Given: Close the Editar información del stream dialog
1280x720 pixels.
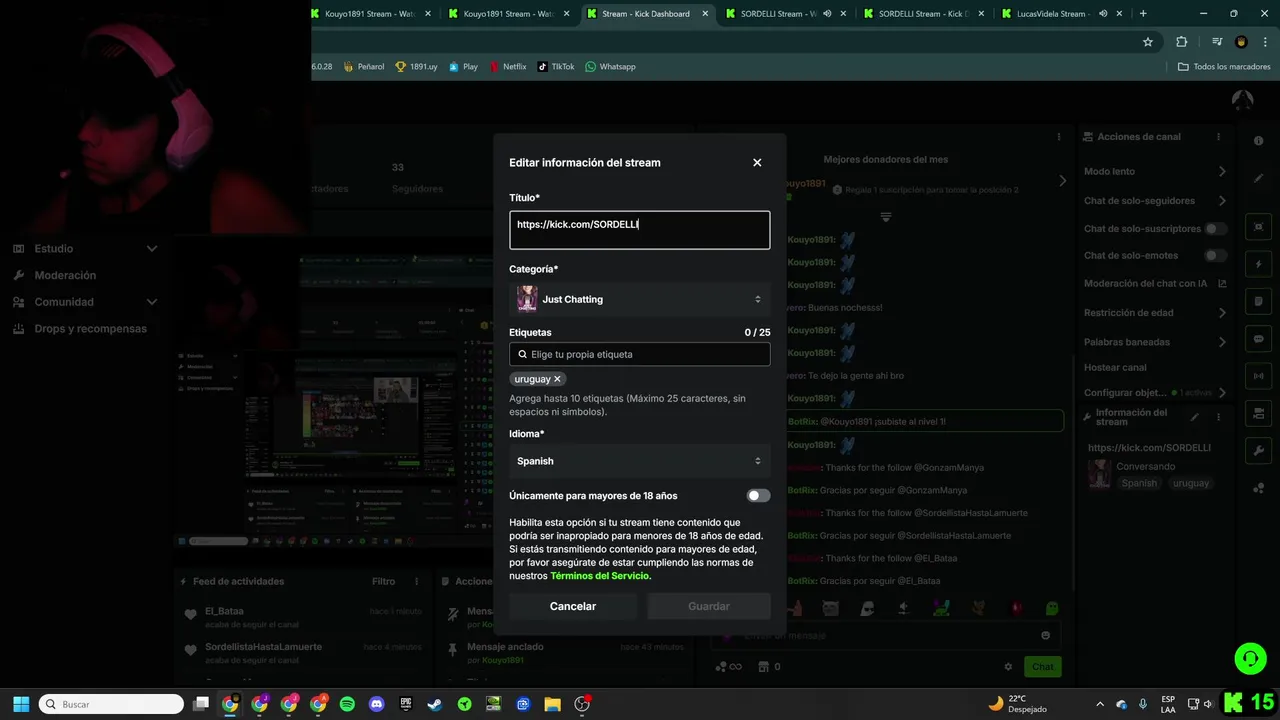Looking at the screenshot, I should [x=757, y=162].
